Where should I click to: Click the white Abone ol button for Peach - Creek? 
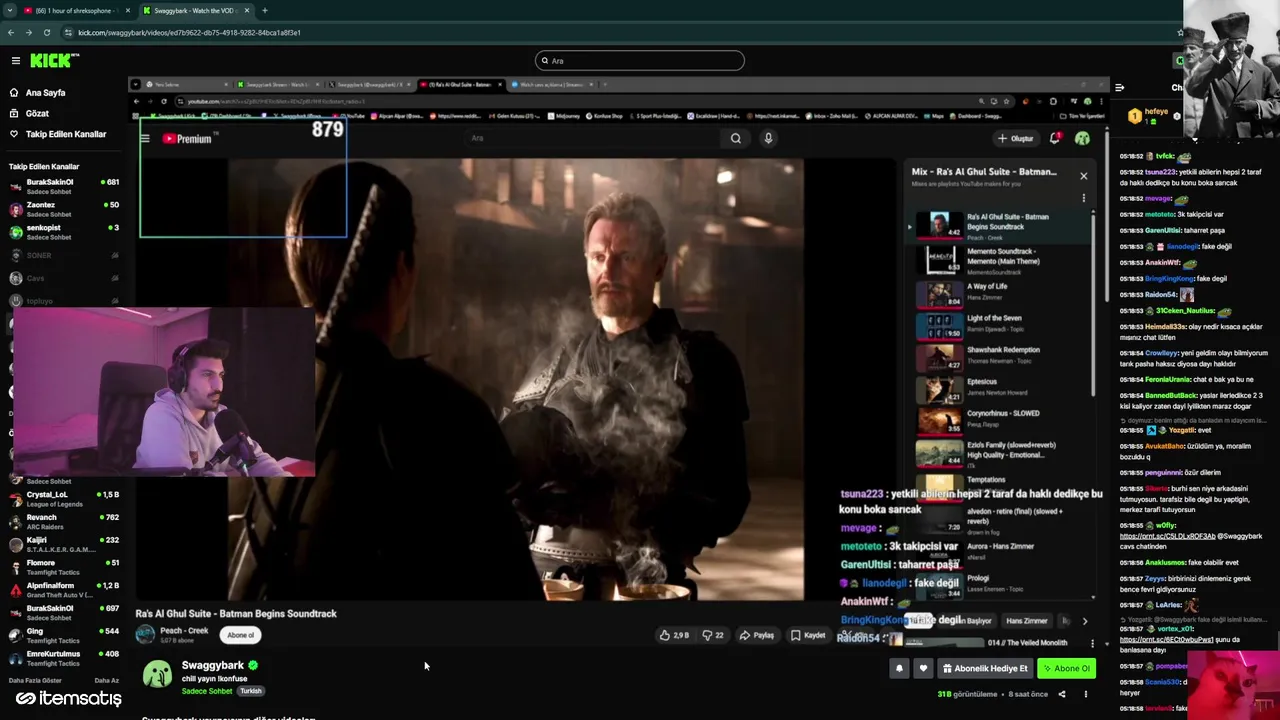pyautogui.click(x=241, y=635)
